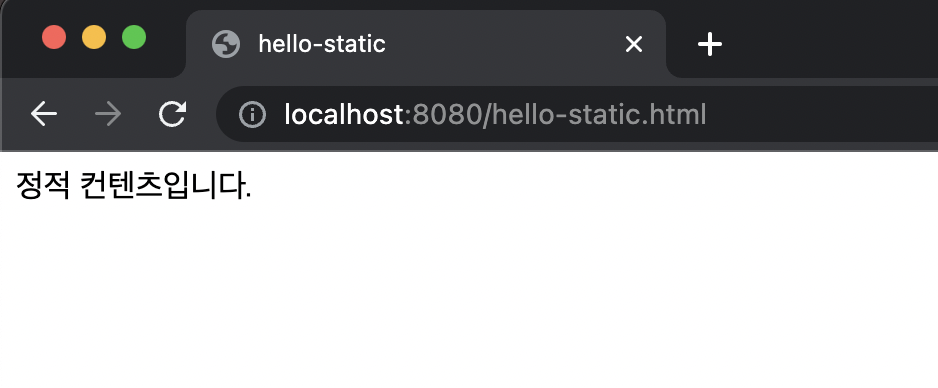Go back using the left arrow
938x388 pixels.
click(44, 114)
